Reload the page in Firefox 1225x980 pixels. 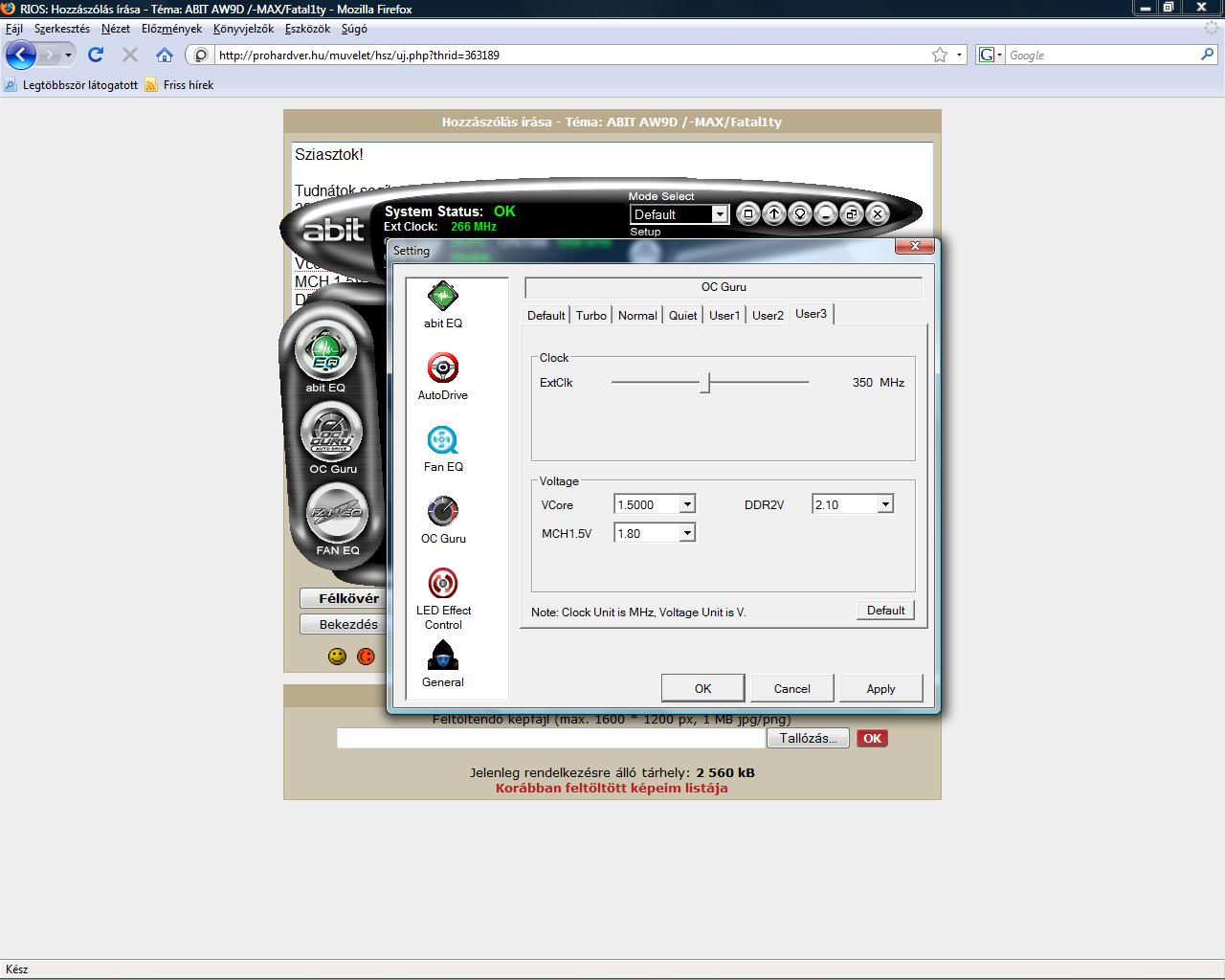[x=96, y=55]
